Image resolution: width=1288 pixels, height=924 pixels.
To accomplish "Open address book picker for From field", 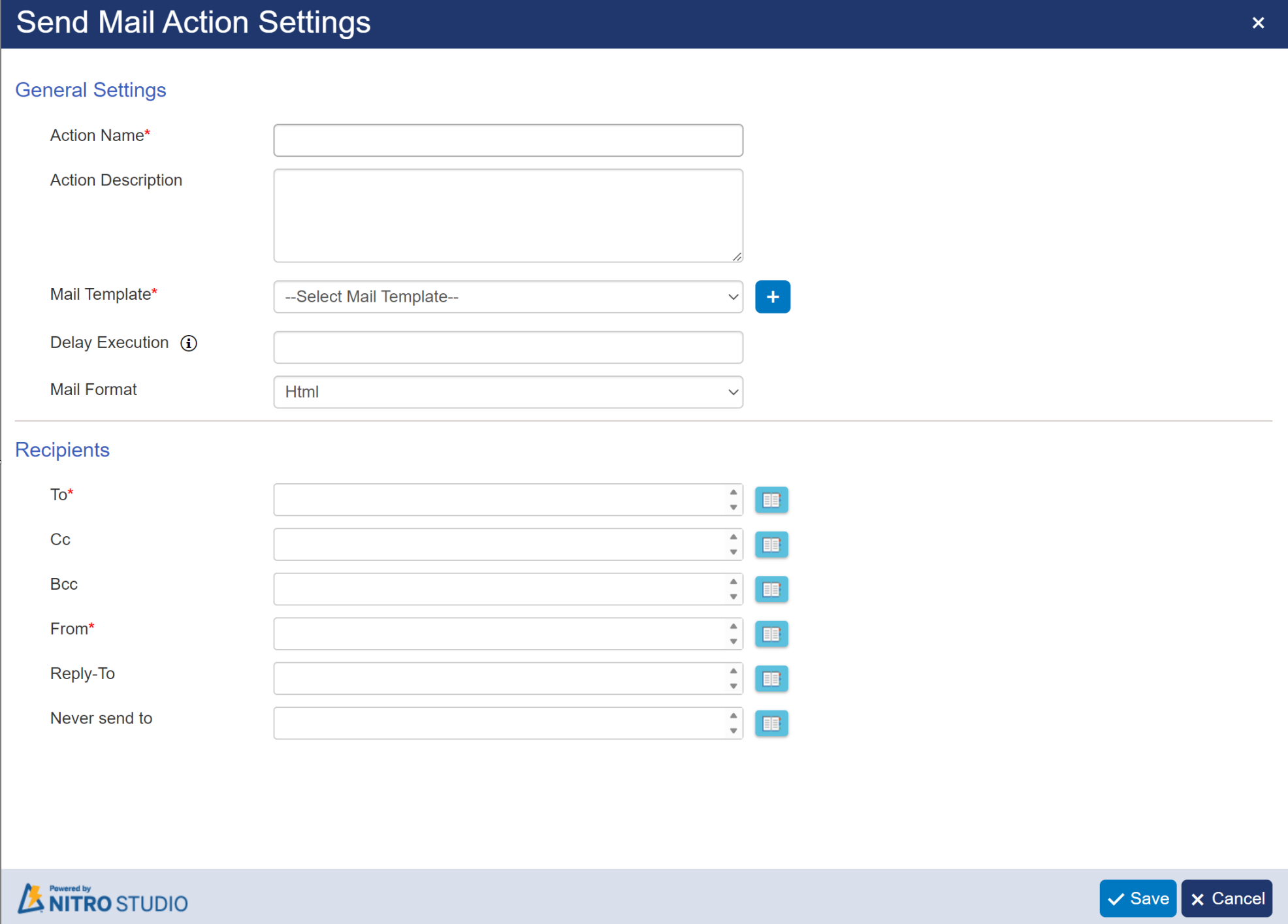I will [771, 634].
